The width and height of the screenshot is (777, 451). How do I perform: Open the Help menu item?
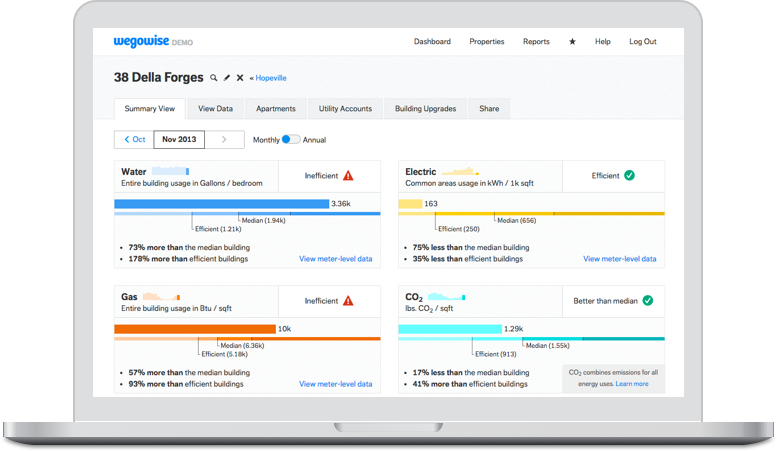[603, 42]
